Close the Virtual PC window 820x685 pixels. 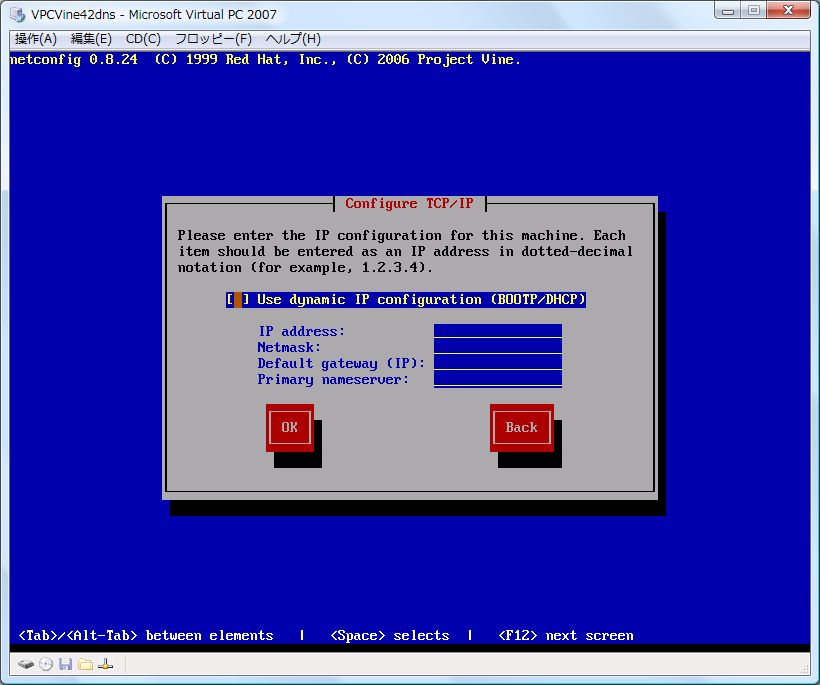(x=789, y=10)
